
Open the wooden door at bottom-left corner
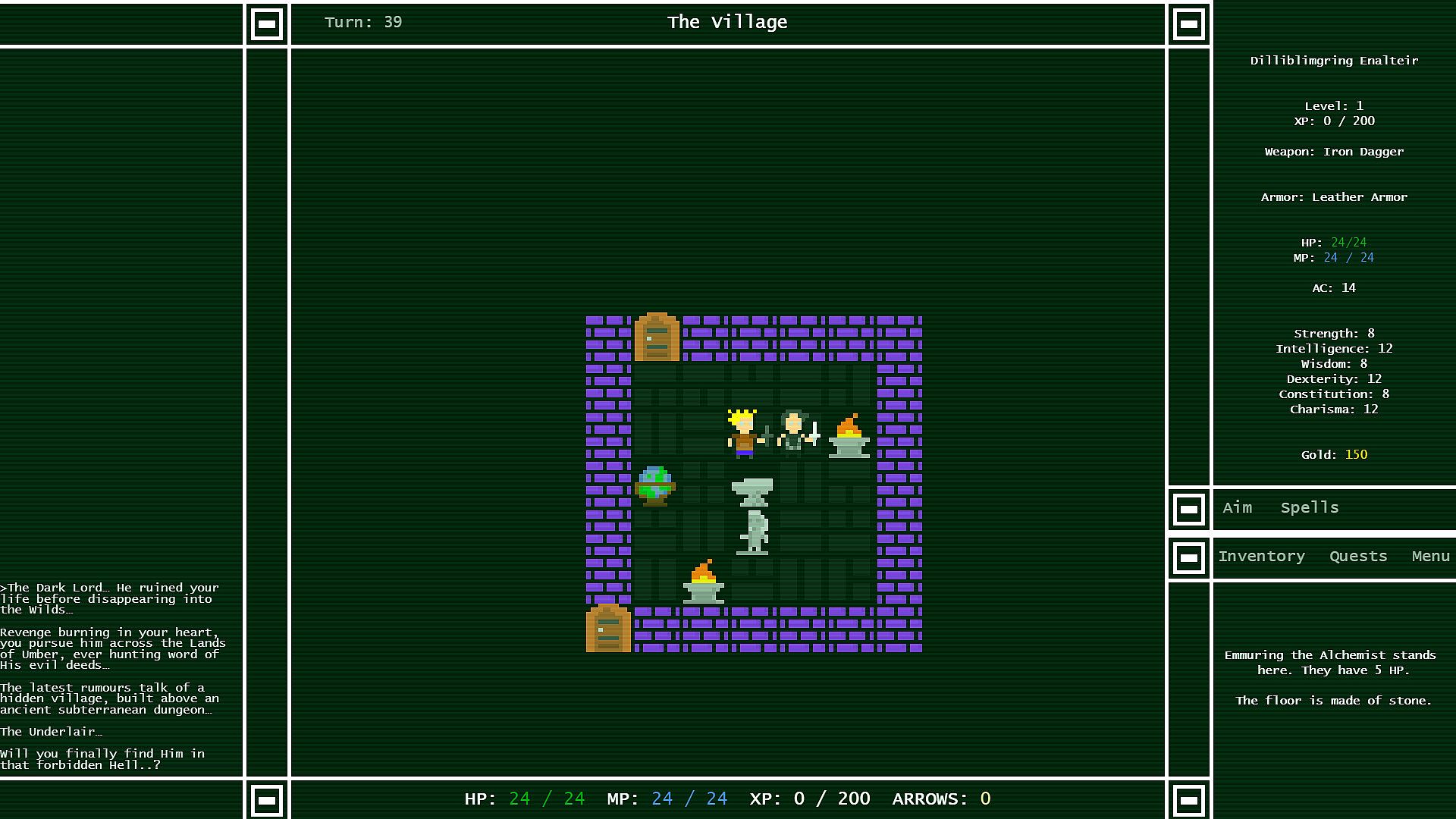point(607,629)
